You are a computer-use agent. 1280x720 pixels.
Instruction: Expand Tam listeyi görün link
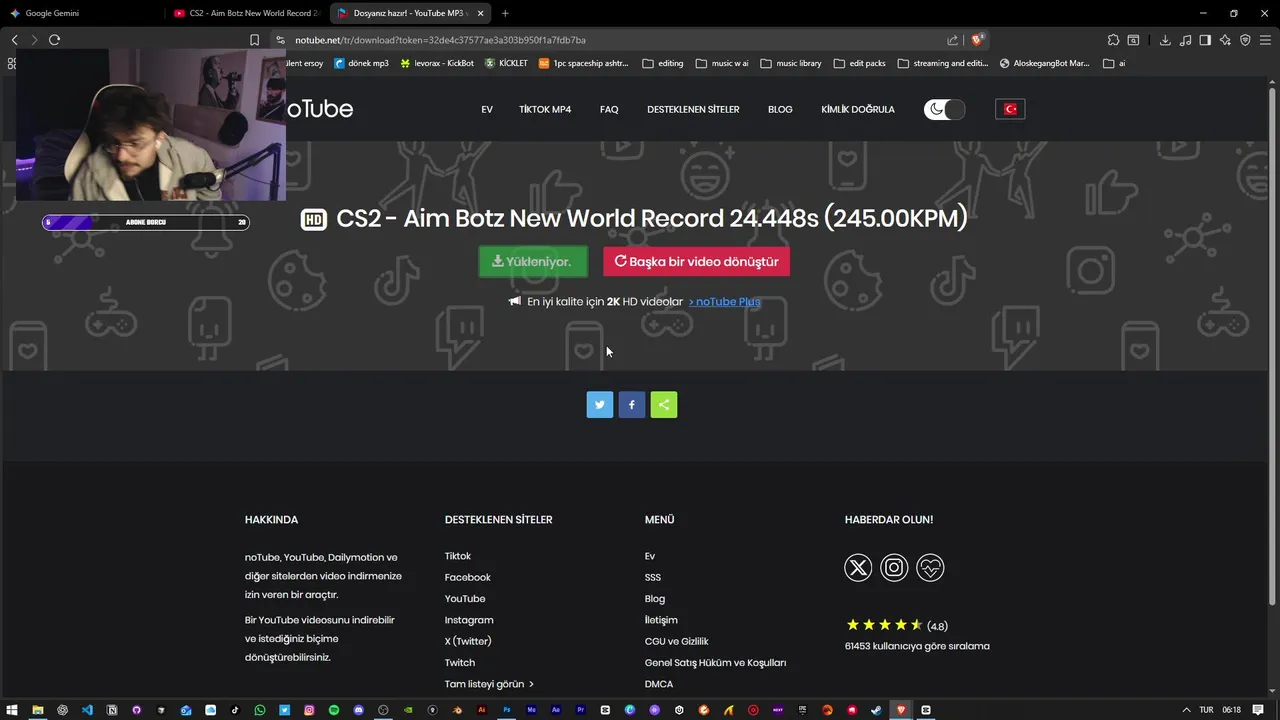tap(489, 684)
